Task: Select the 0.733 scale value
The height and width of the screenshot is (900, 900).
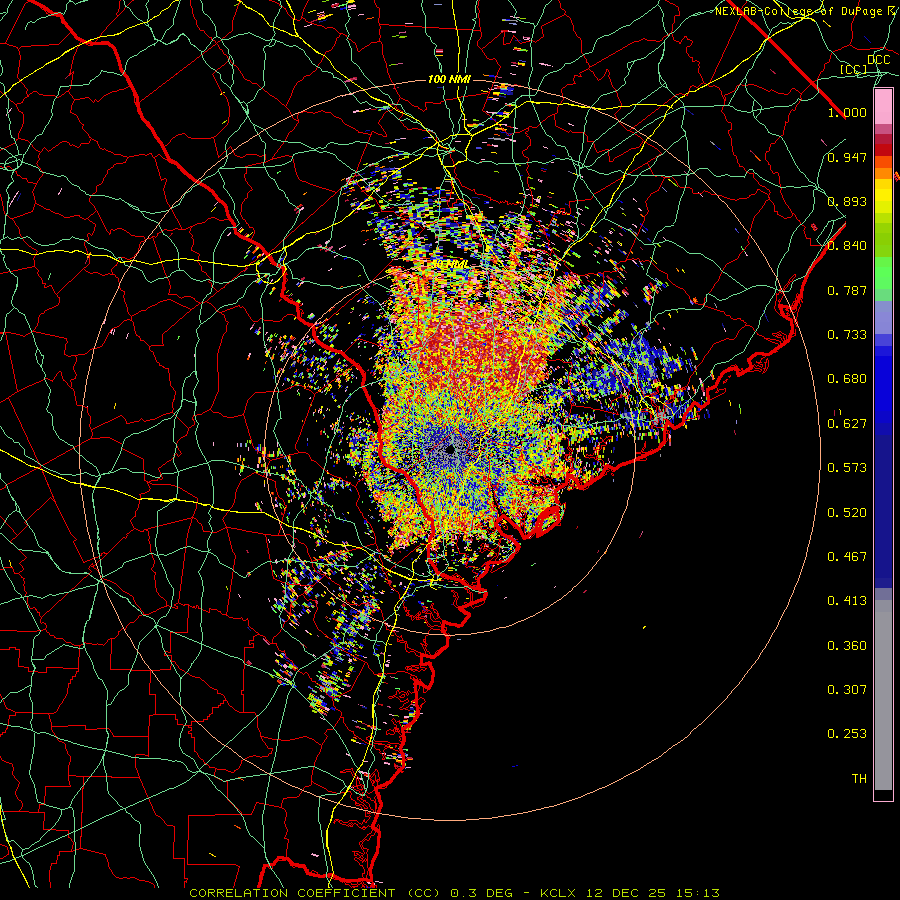Action: click(847, 335)
